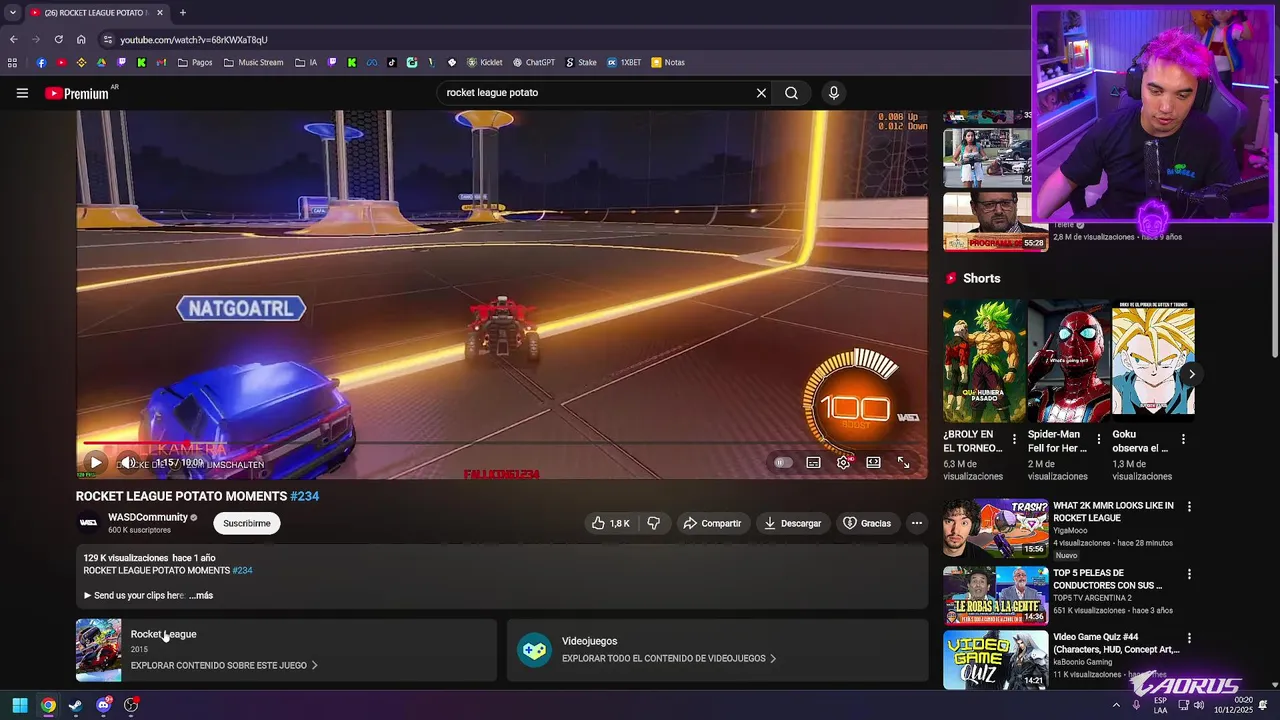Seek on the video progress bar
The height and width of the screenshot is (720, 1280).
click(x=502, y=443)
